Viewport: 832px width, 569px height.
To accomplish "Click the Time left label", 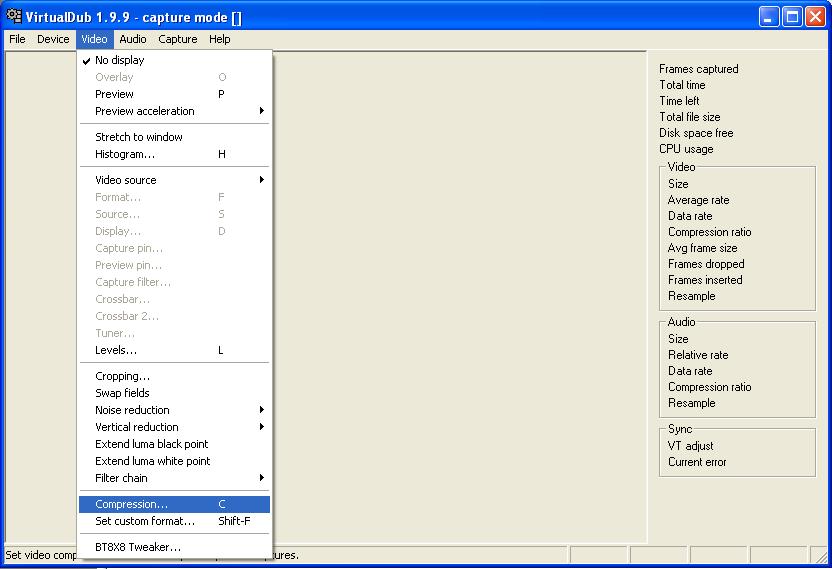I will coord(679,101).
